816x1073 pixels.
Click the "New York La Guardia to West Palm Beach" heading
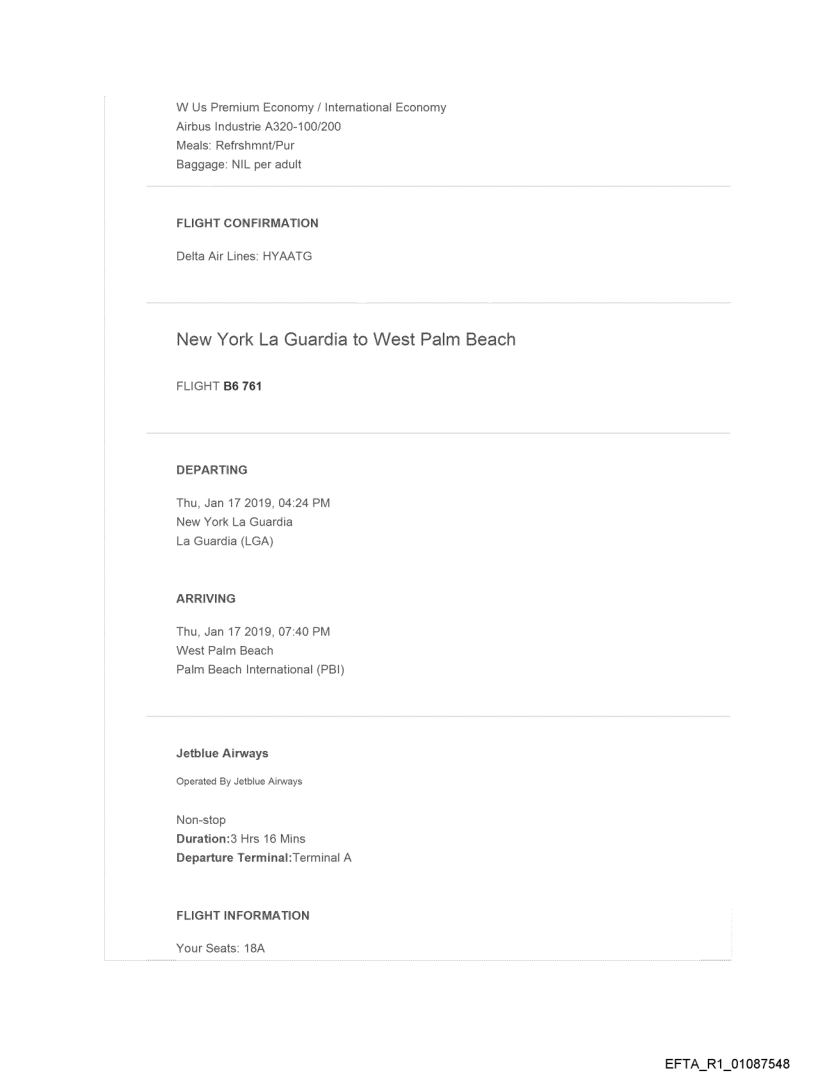pos(345,339)
